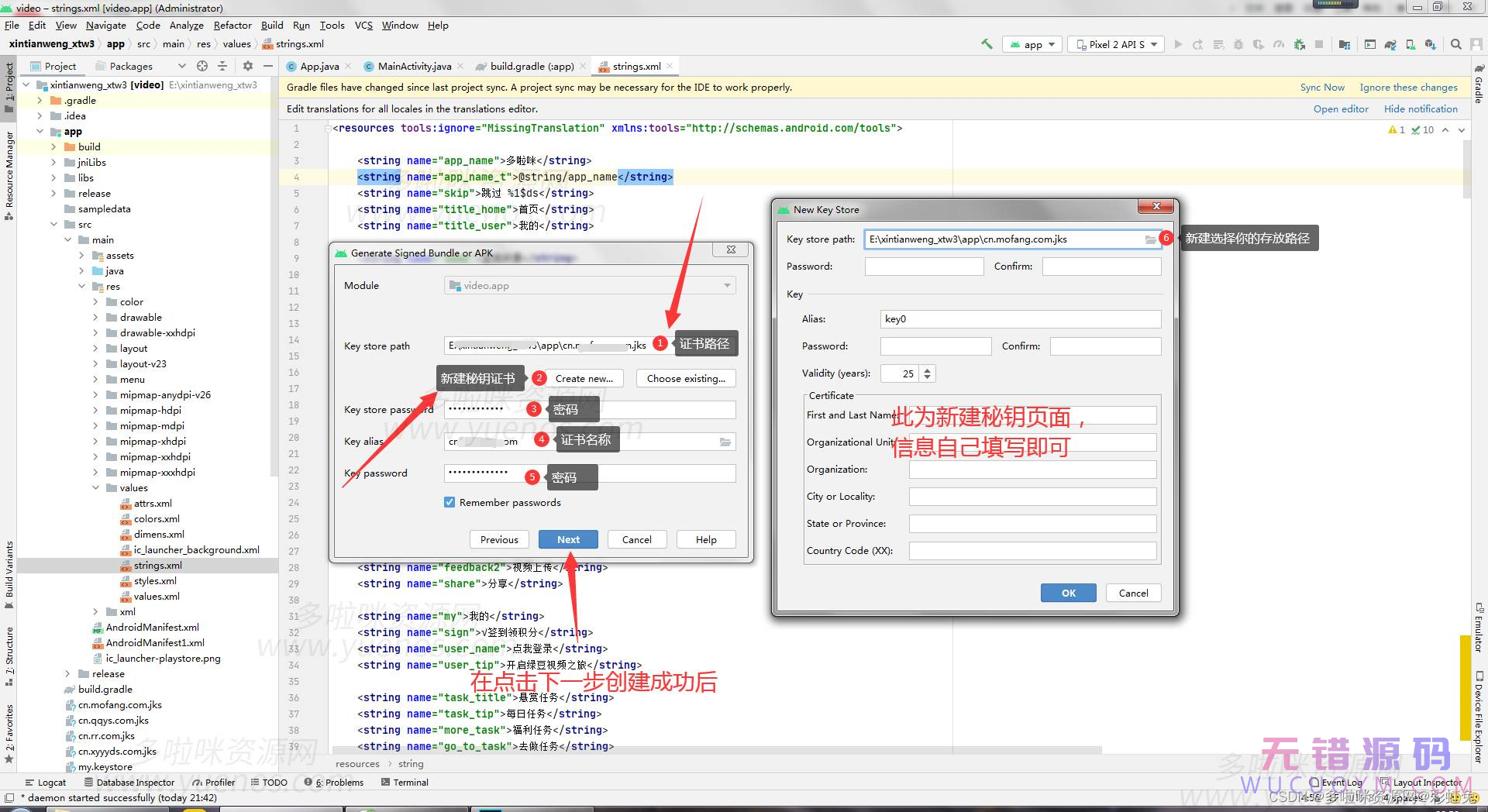This screenshot has height=812, width=1488.
Task: Click the Sync Now link
Action: coord(1322,88)
